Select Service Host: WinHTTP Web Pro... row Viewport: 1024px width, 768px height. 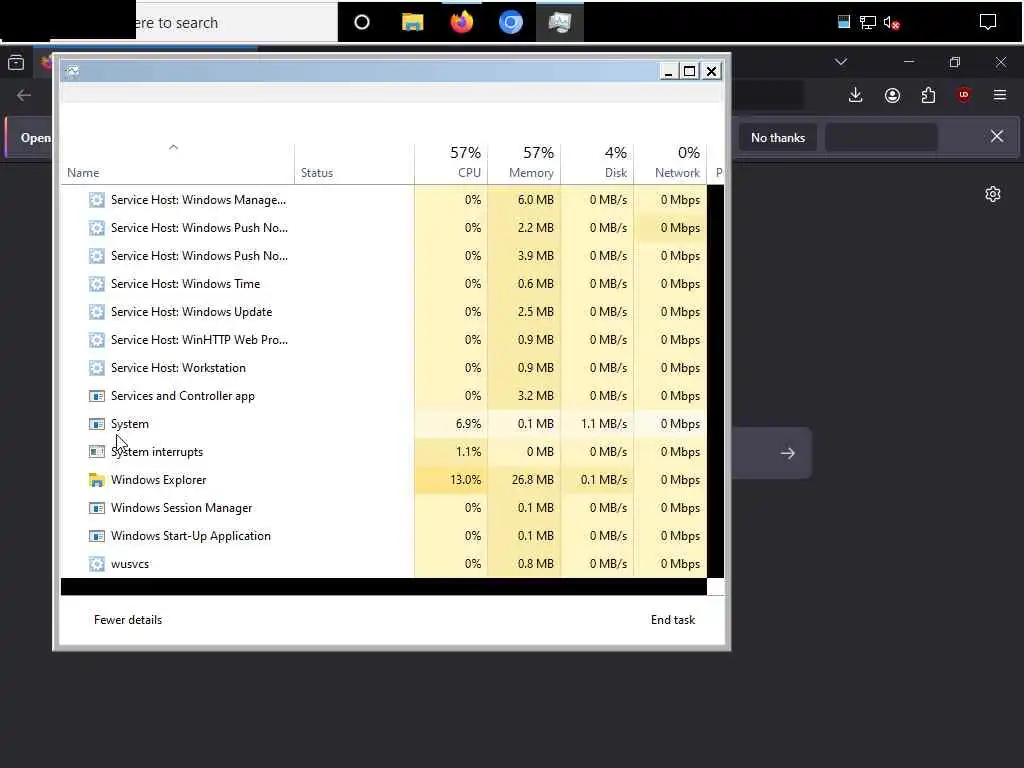point(384,340)
